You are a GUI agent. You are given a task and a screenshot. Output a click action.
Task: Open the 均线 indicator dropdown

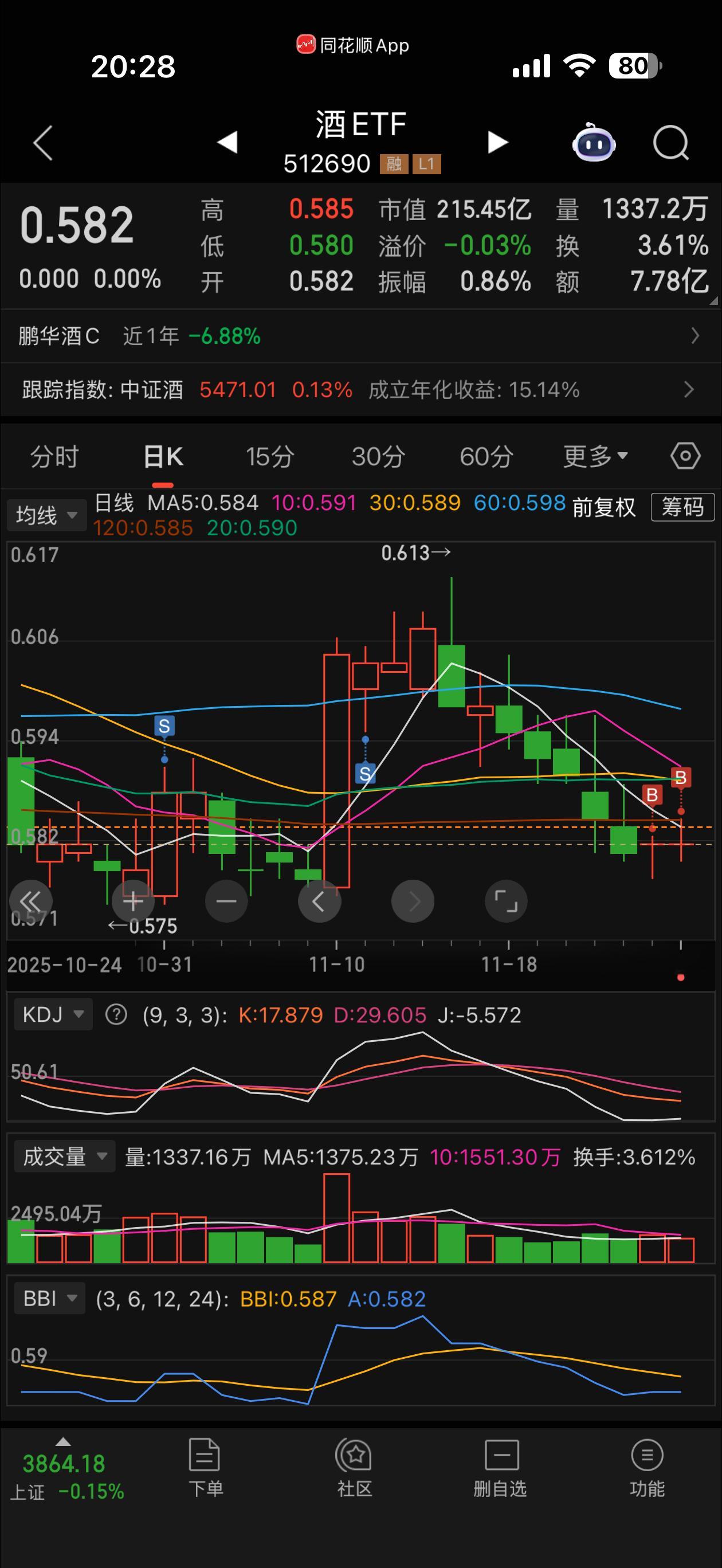[46, 516]
